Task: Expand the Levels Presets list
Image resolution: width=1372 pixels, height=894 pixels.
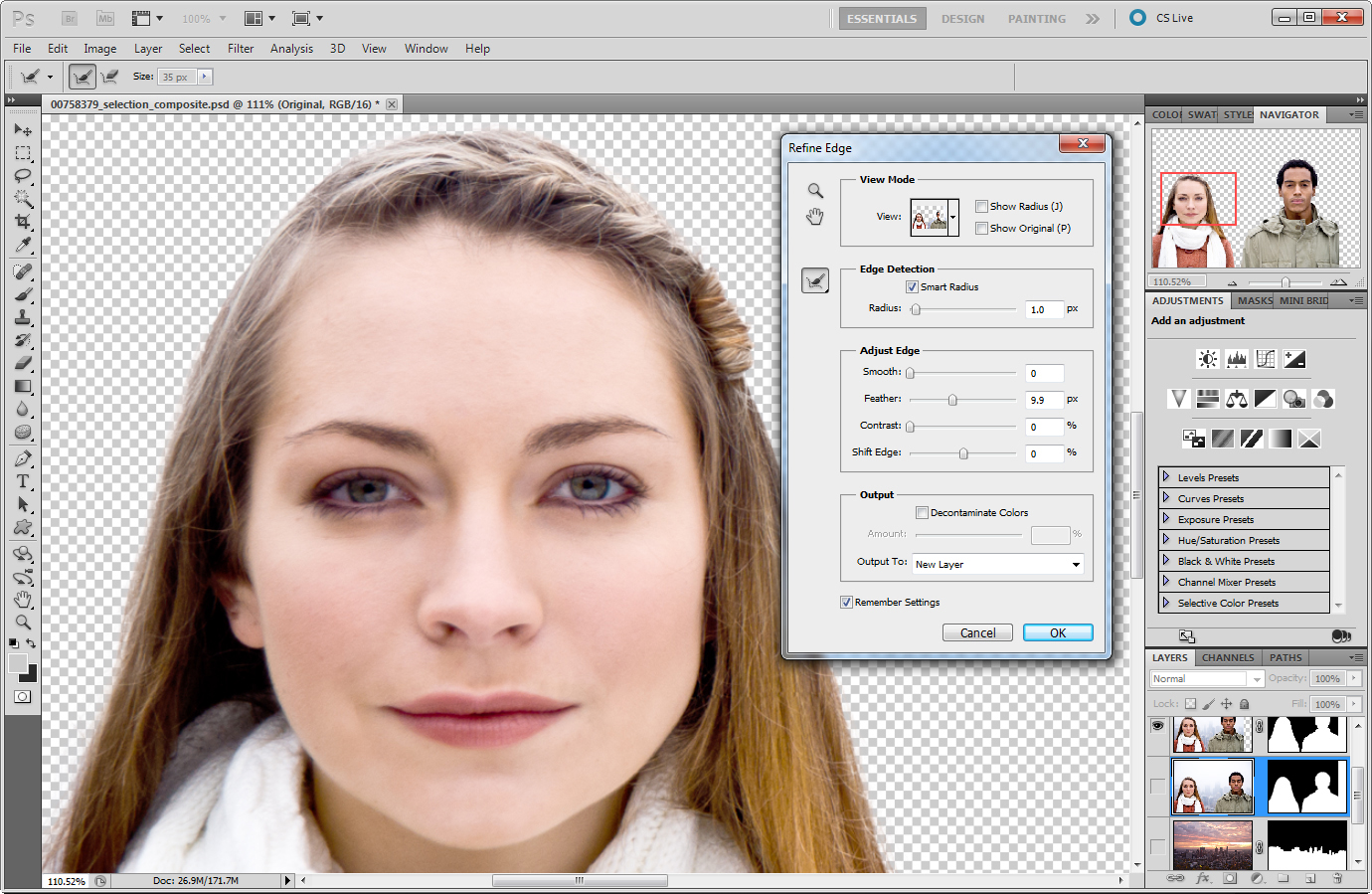Action: coord(1166,477)
